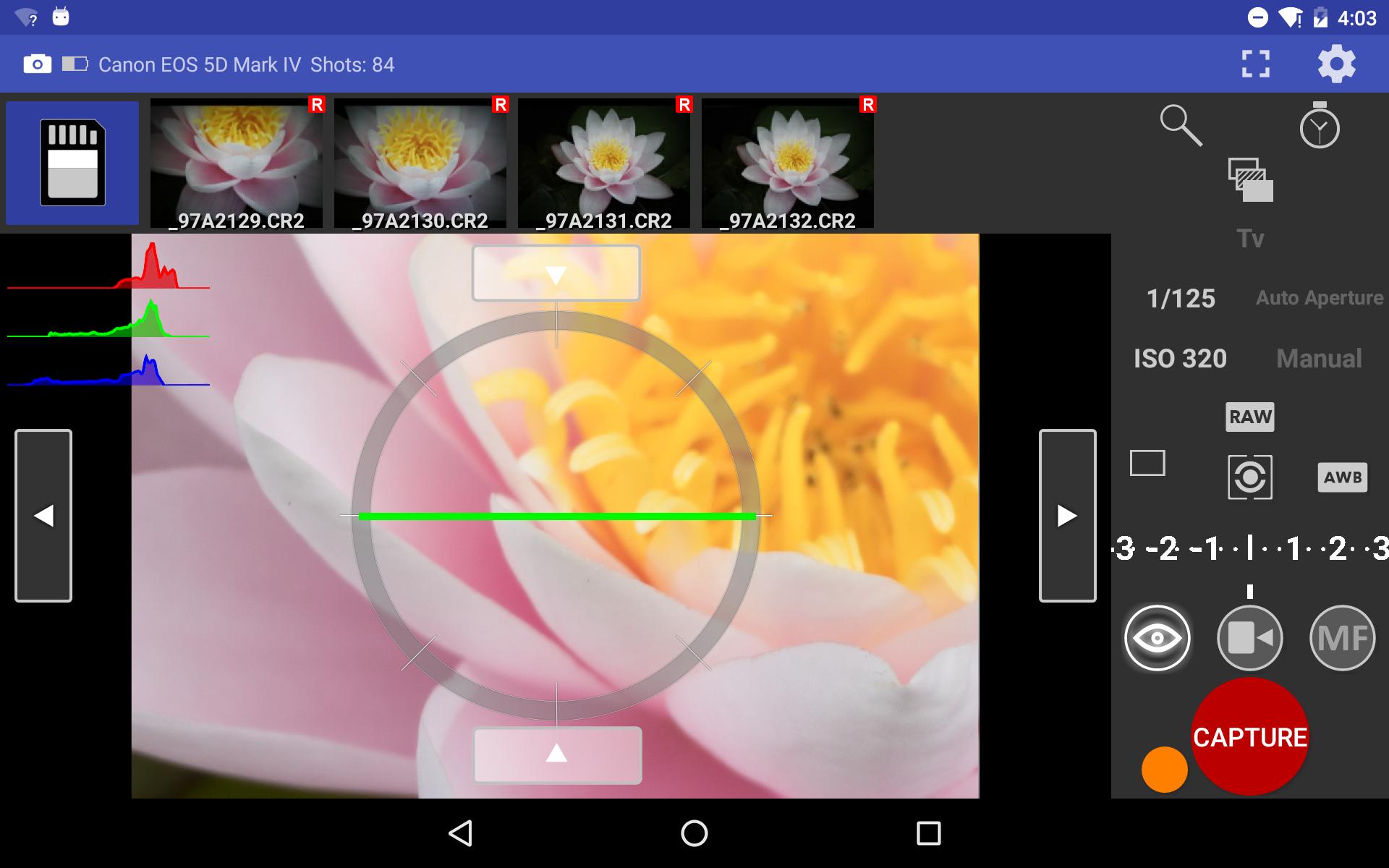Change the drive mode rectangle icon
The height and width of the screenshot is (868, 1389).
1147,463
